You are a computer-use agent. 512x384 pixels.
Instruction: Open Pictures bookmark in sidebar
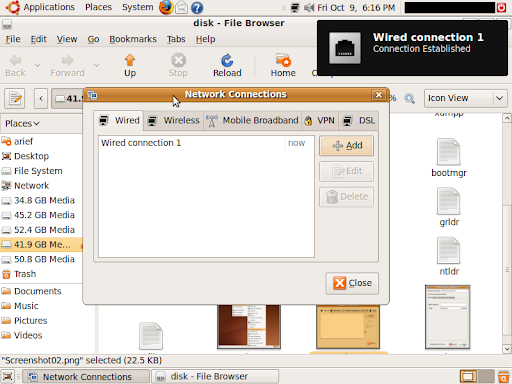pyautogui.click(x=41, y=320)
